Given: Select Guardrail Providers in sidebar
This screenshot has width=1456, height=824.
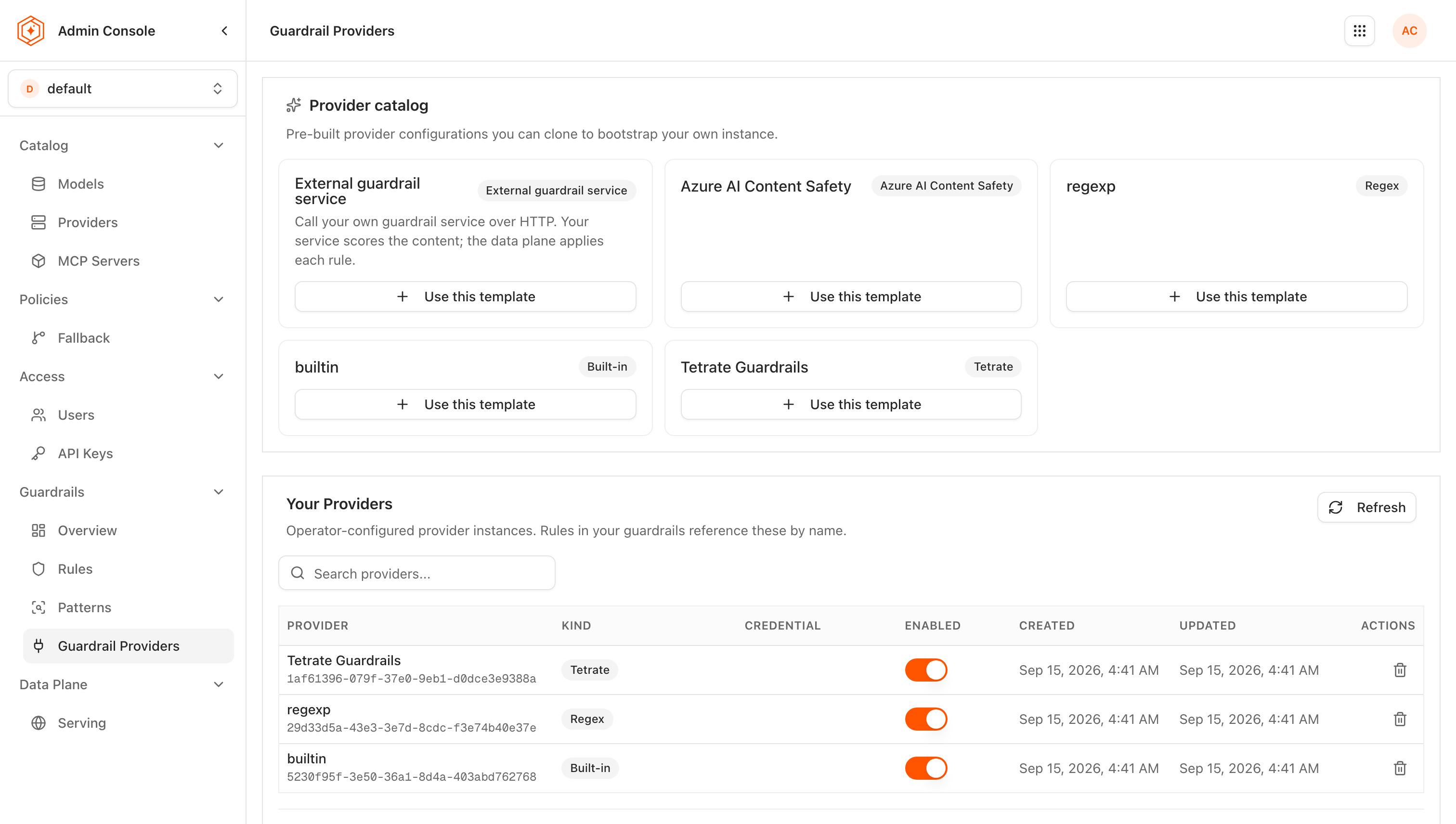Looking at the screenshot, I should (128, 646).
